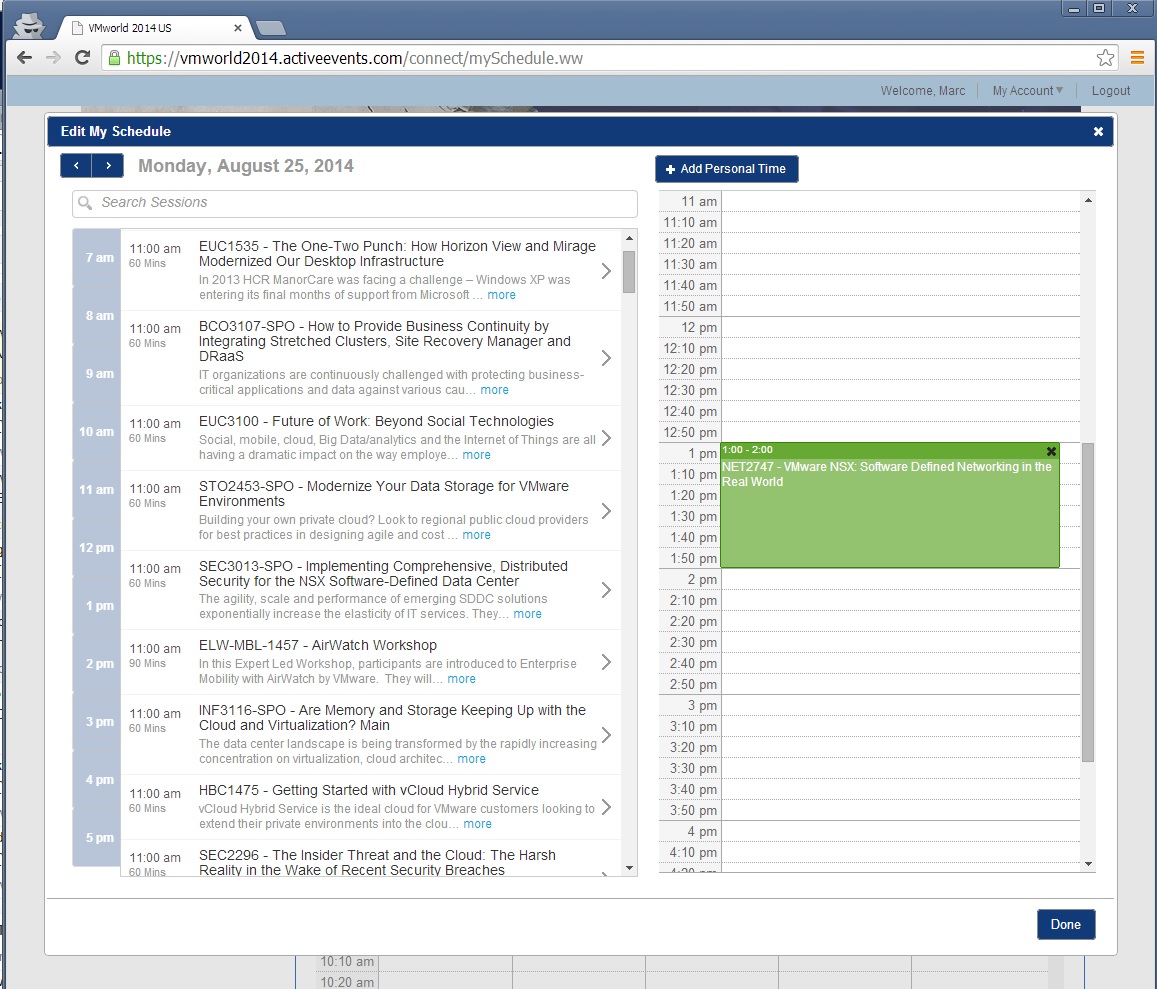Jump to 2 pm in time sidebar
Image resolution: width=1157 pixels, height=989 pixels.
coord(99,664)
